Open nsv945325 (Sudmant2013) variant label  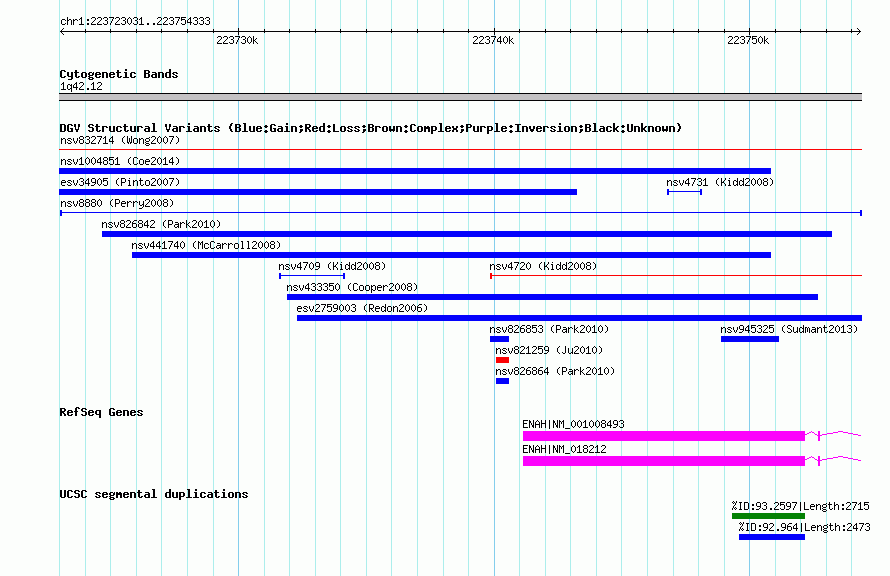[x=789, y=329]
